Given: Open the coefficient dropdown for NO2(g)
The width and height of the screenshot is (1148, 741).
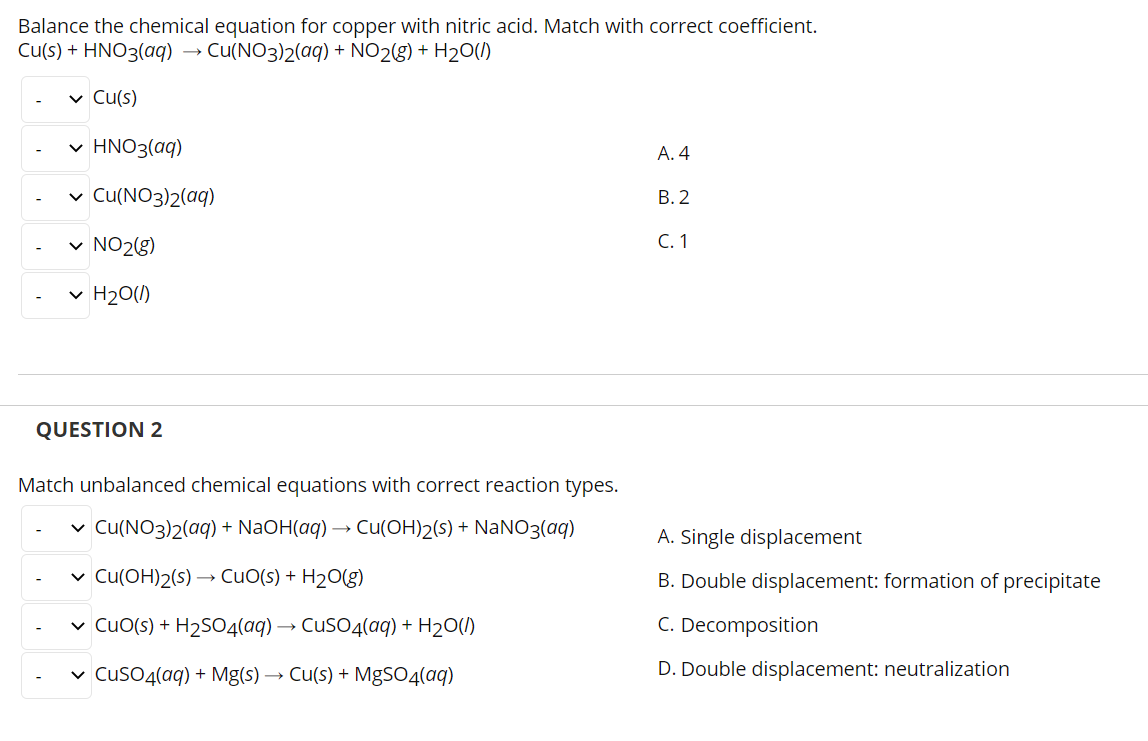Looking at the screenshot, I should pyautogui.click(x=55, y=245).
